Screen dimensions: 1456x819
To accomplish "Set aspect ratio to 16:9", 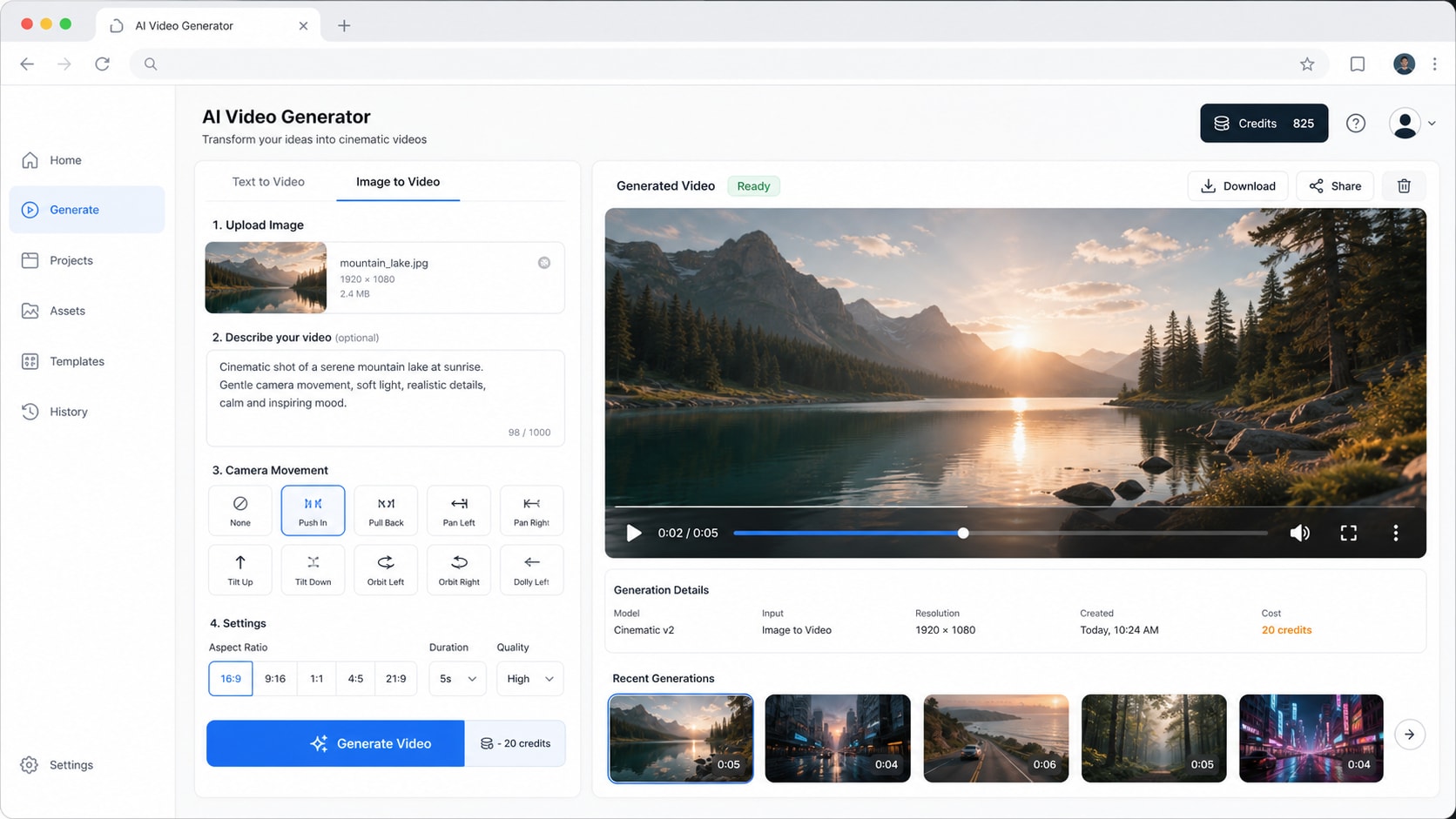I will point(231,679).
